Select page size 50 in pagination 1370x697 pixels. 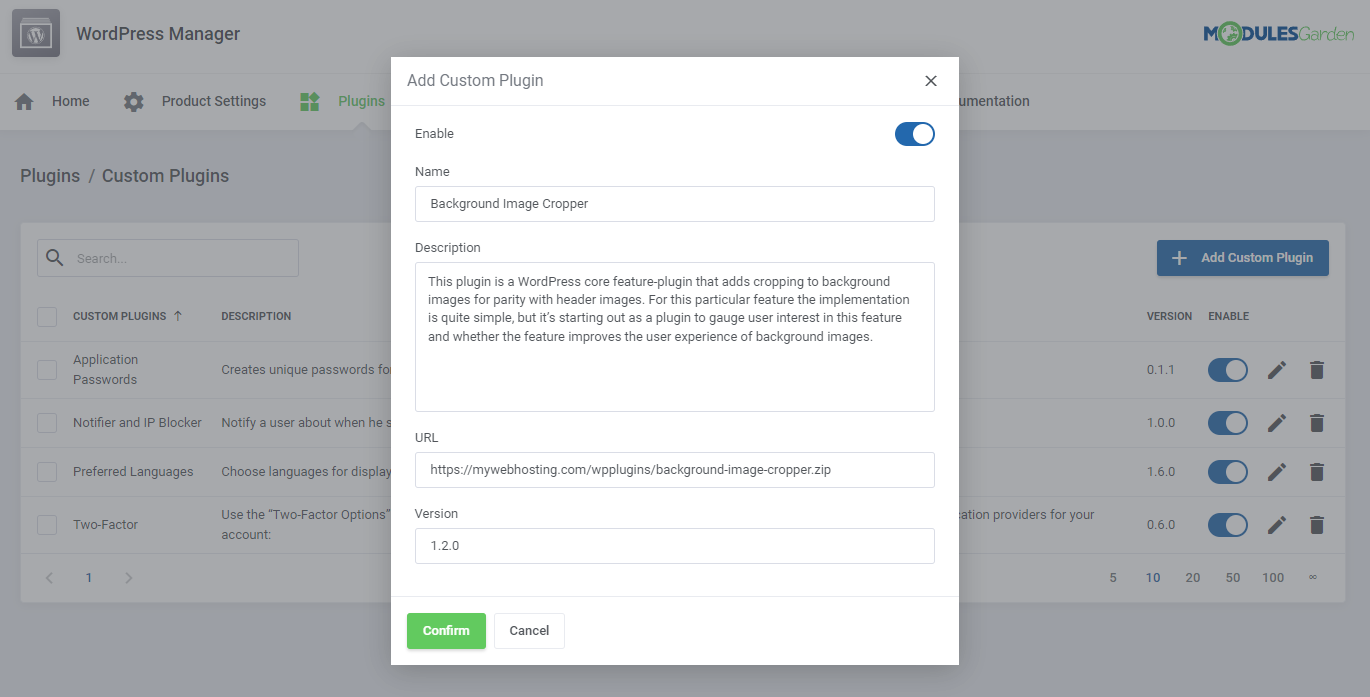point(1232,577)
